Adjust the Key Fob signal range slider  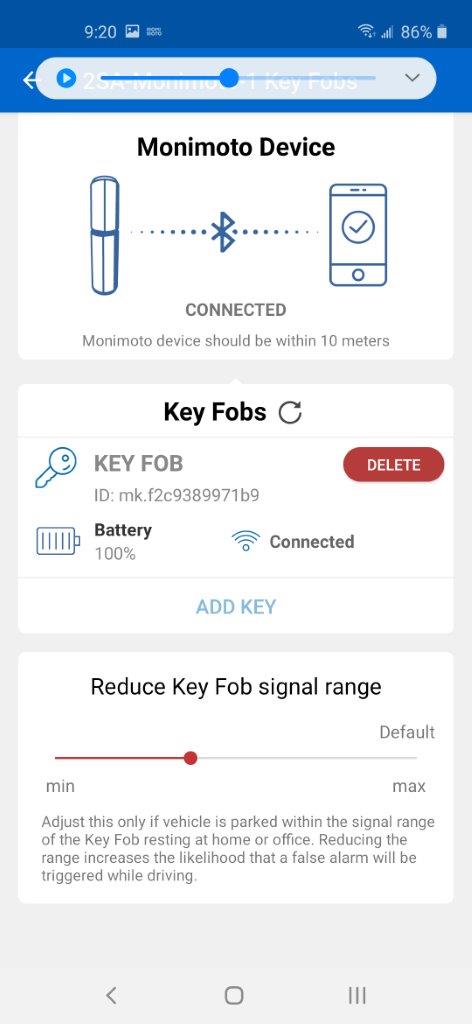tap(191, 758)
